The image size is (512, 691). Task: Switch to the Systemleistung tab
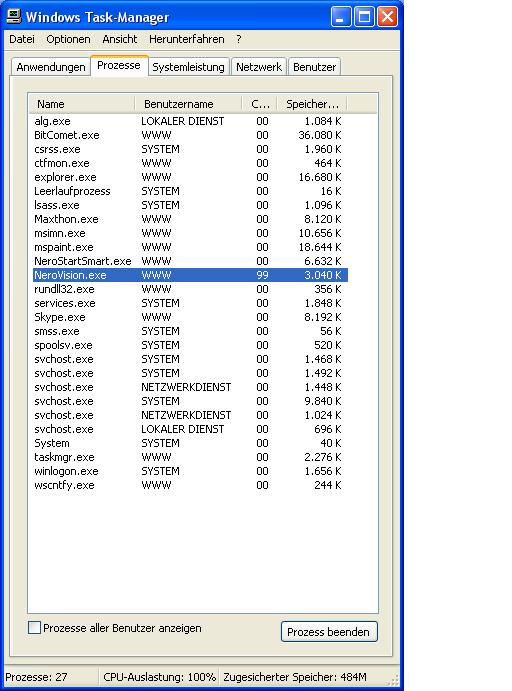point(188,67)
